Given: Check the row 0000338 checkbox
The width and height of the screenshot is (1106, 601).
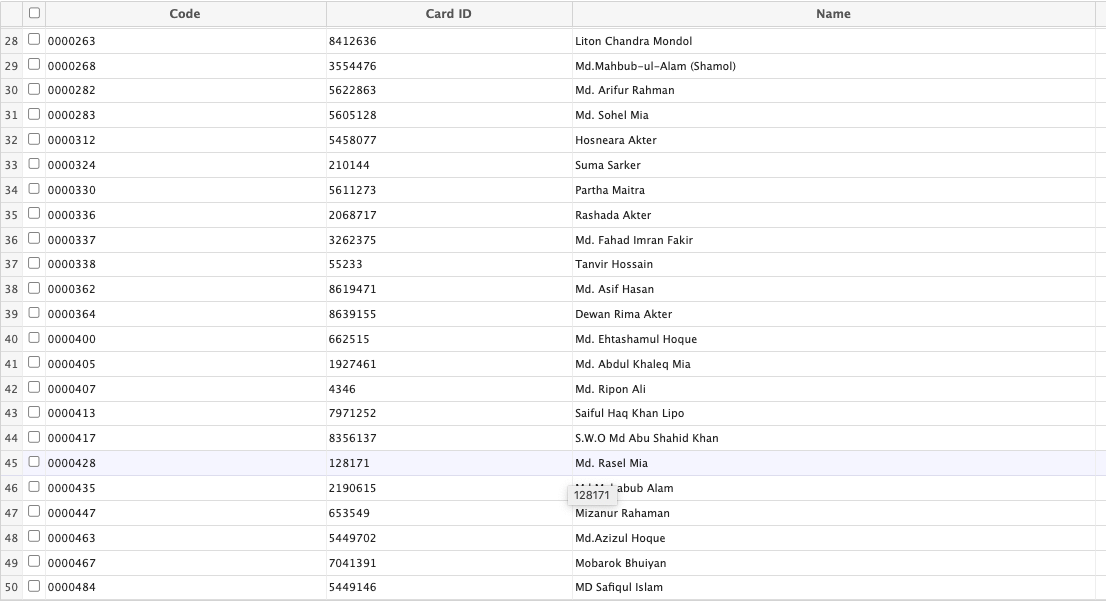Looking at the screenshot, I should coord(35,263).
